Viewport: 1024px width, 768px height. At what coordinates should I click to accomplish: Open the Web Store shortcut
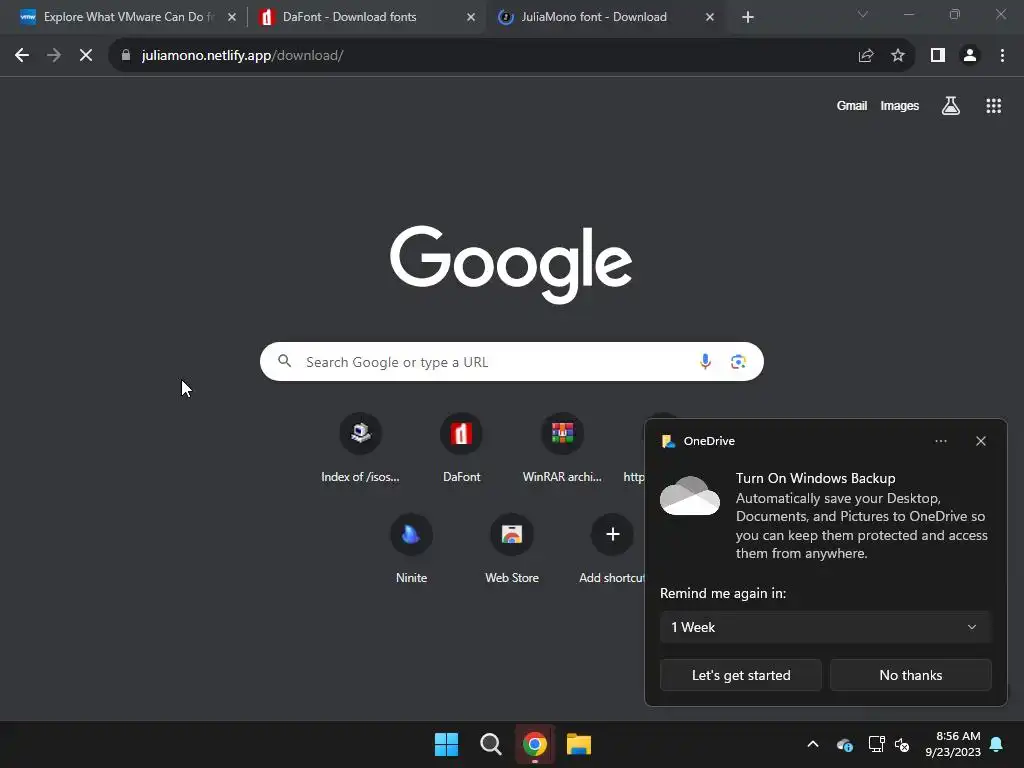point(512,549)
